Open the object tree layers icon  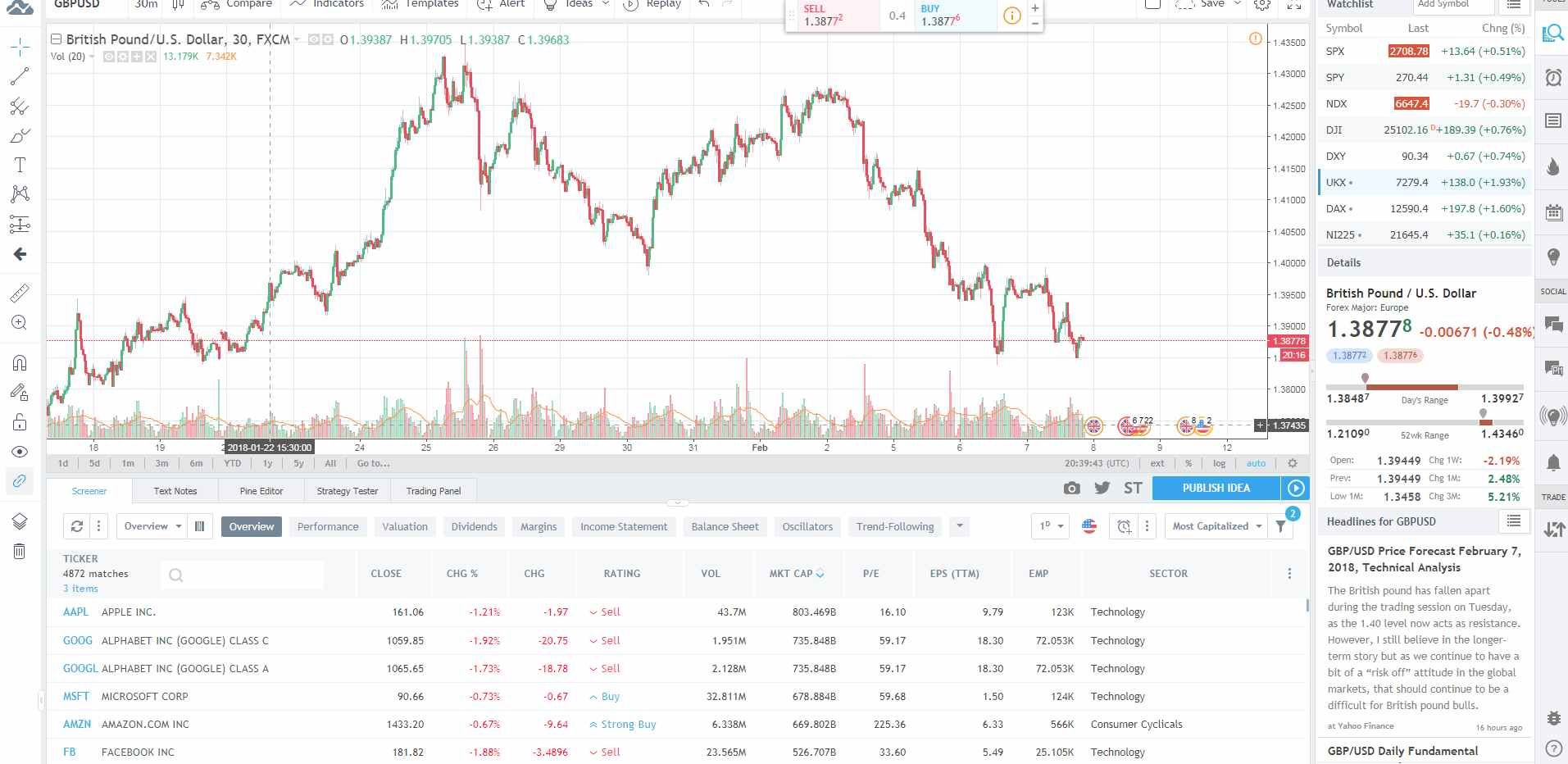click(x=20, y=521)
